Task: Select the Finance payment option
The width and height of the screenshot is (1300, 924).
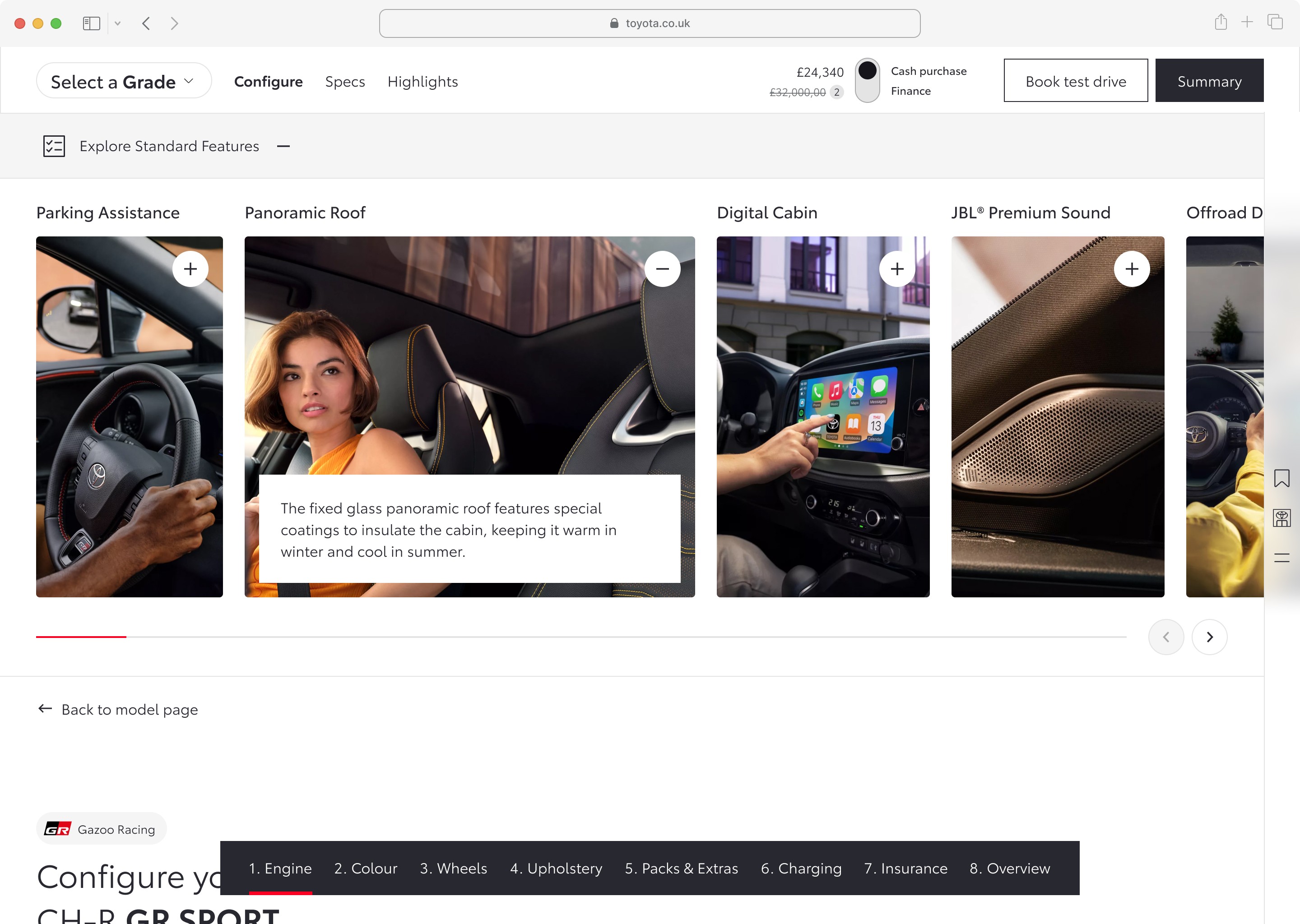Action: click(910, 91)
